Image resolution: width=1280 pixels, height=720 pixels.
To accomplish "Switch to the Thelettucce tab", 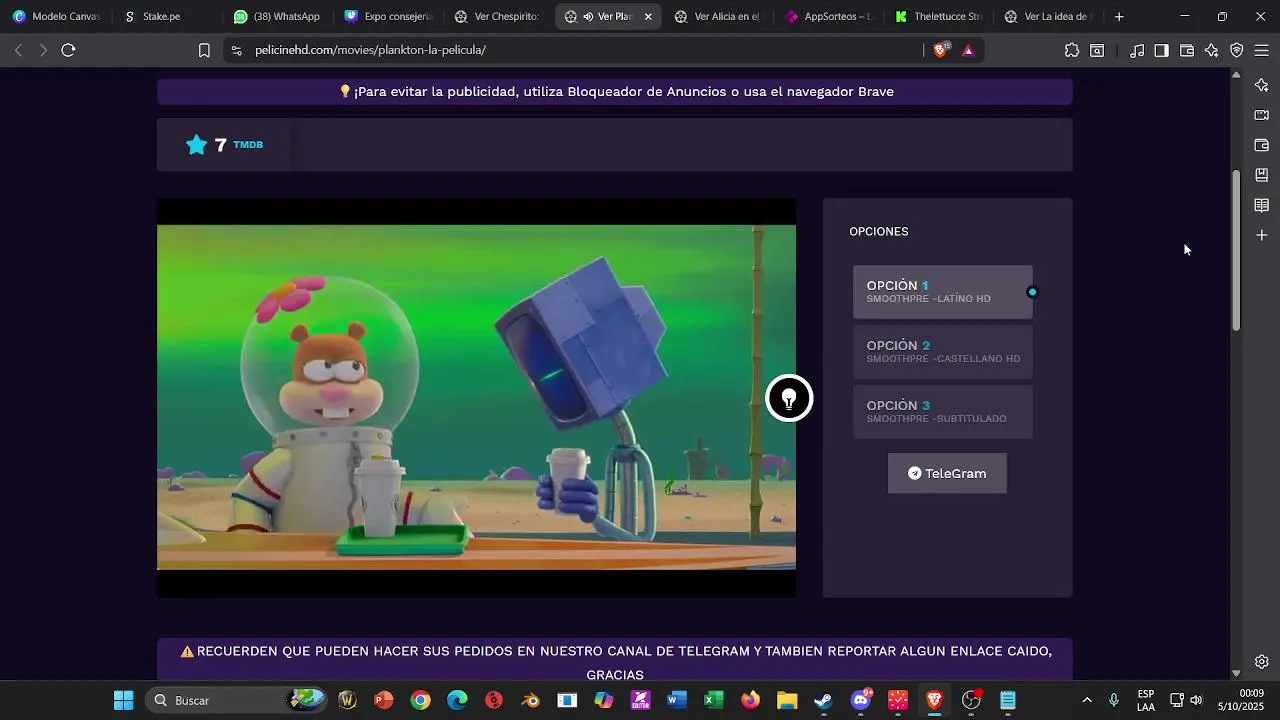I will 938,16.
